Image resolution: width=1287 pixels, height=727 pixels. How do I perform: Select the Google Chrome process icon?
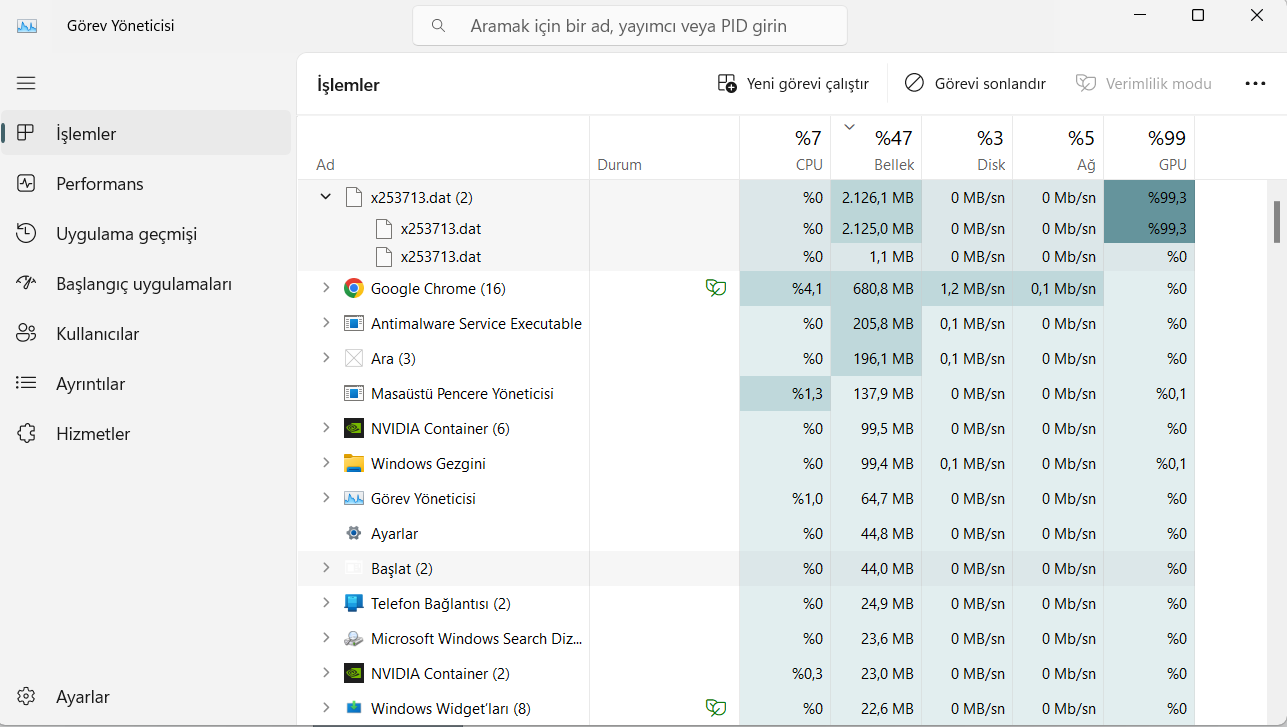(x=353, y=289)
